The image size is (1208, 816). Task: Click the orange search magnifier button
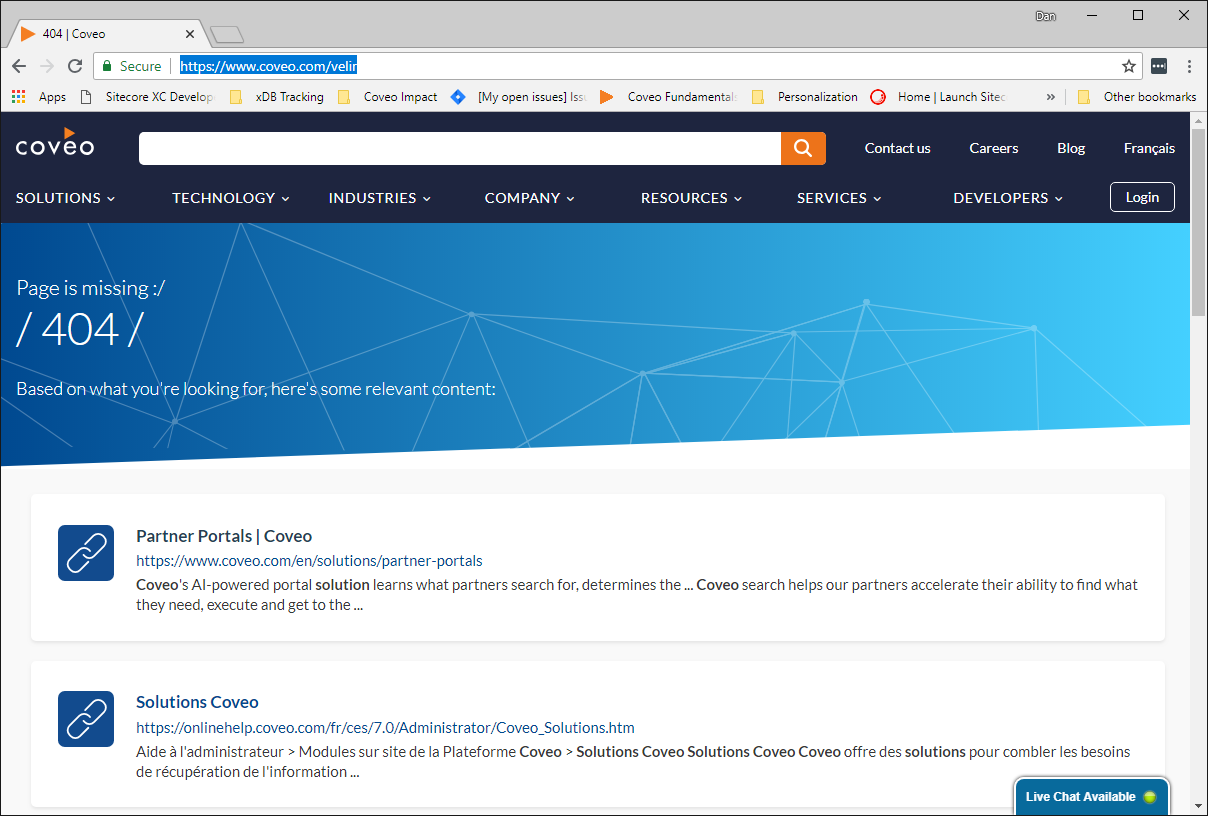803,148
